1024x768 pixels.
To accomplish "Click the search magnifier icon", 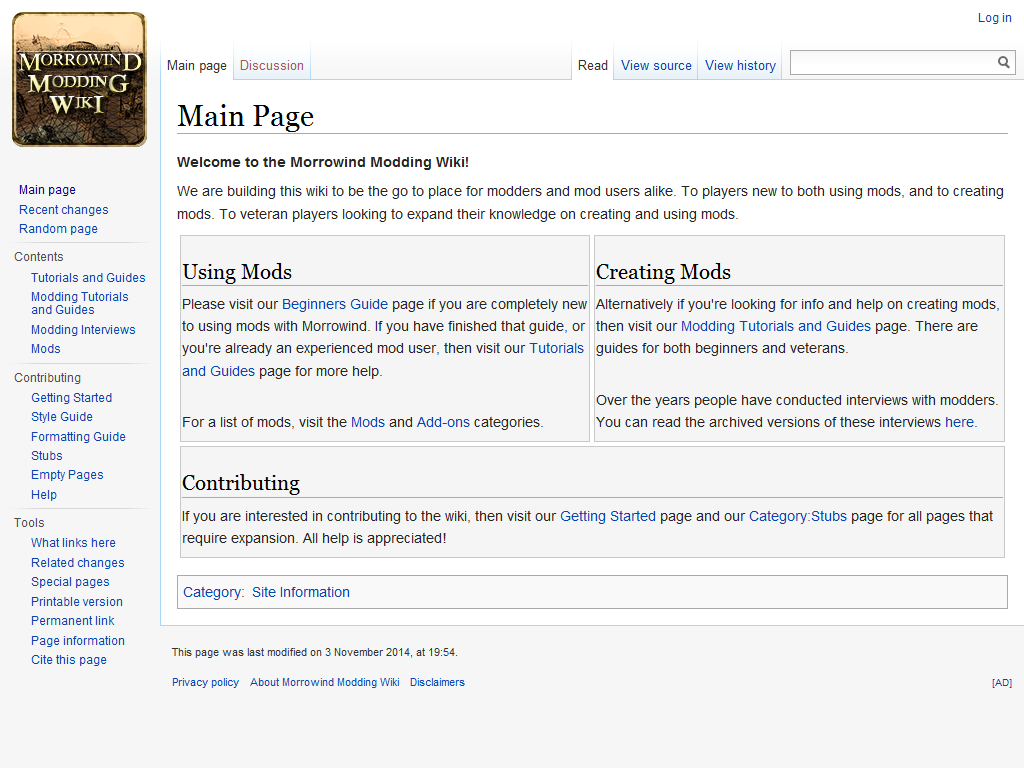I will tap(1004, 63).
